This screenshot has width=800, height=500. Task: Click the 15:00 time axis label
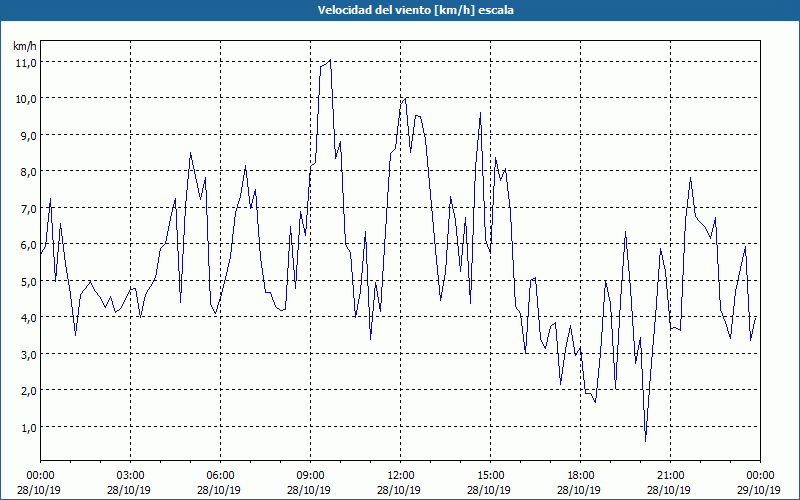tap(490, 476)
